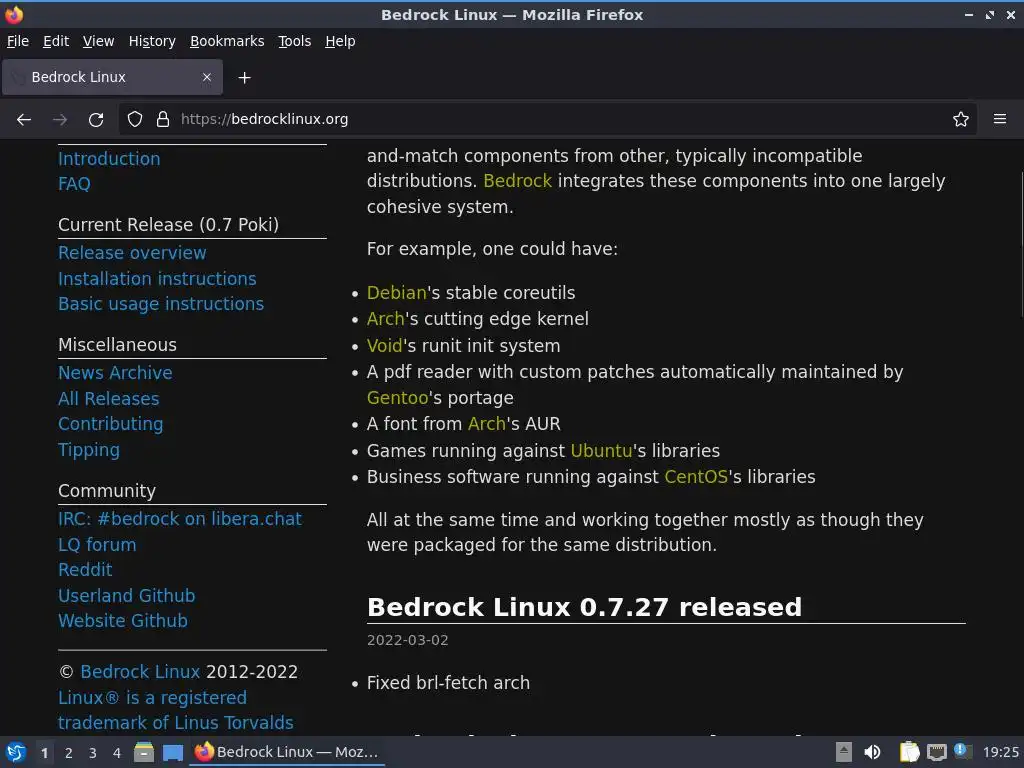Open the volume control in the tray
Image resolution: width=1024 pixels, height=768 pixels.
click(x=872, y=752)
